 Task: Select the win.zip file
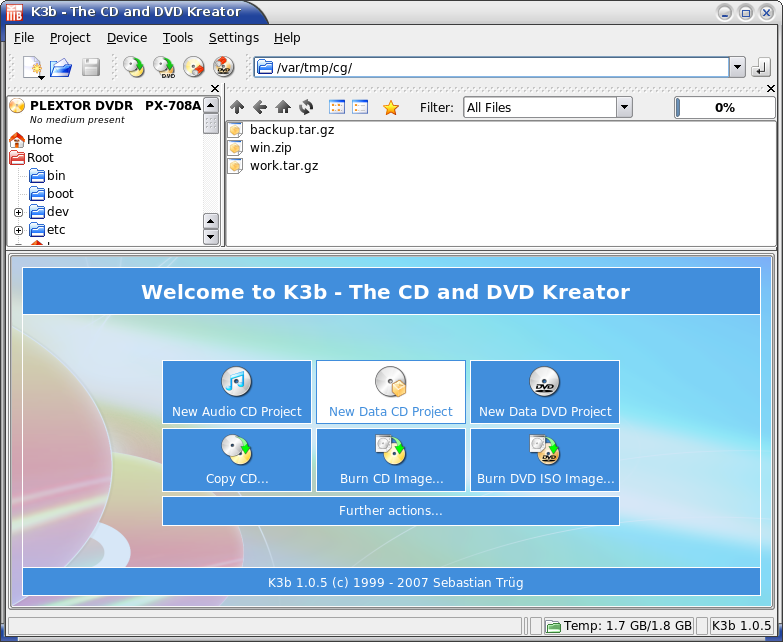pyautogui.click(x=260, y=148)
